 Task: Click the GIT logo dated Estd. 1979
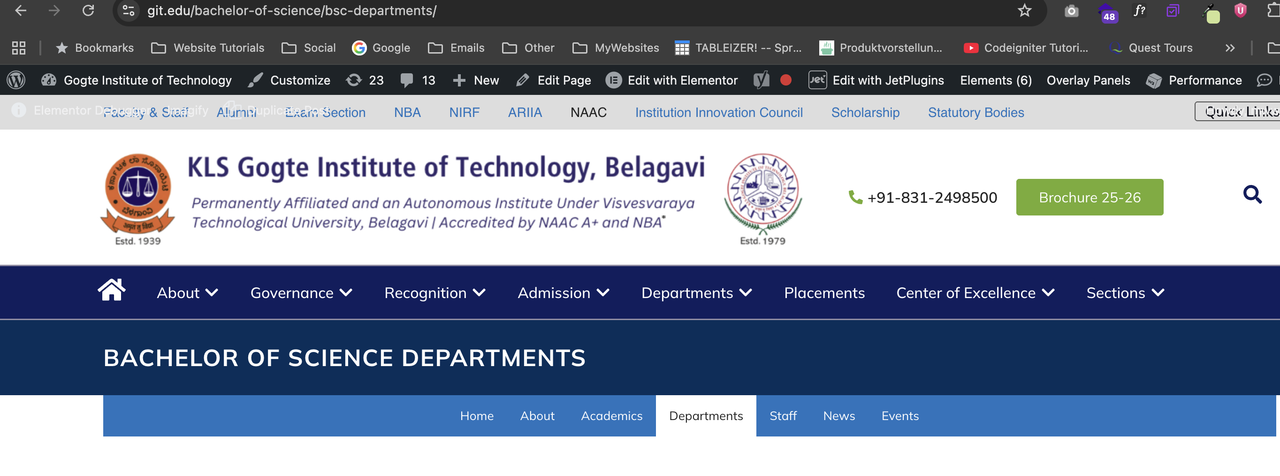[x=762, y=199]
